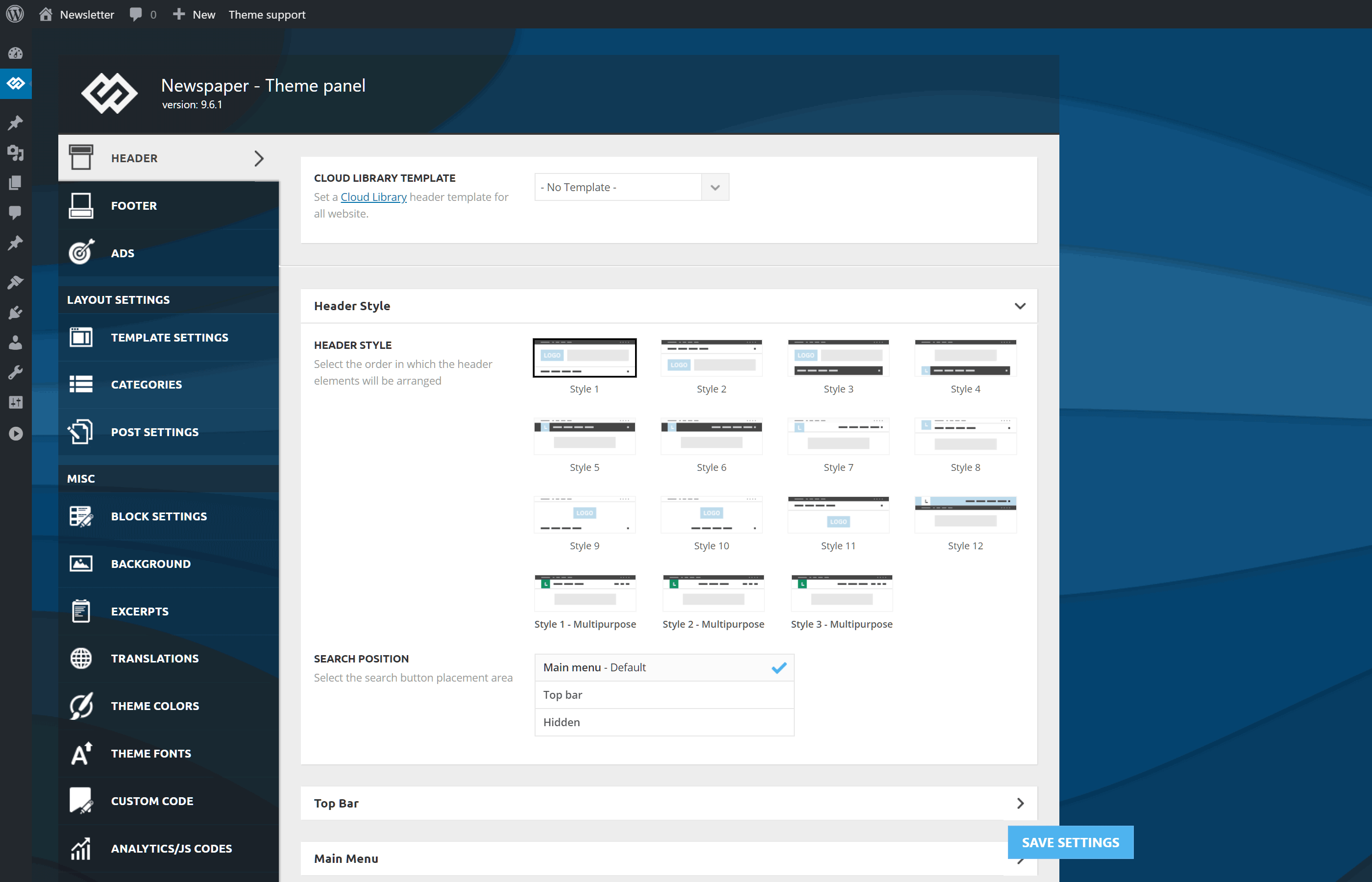Open the Translations globe icon
The image size is (1372, 882).
tap(81, 659)
